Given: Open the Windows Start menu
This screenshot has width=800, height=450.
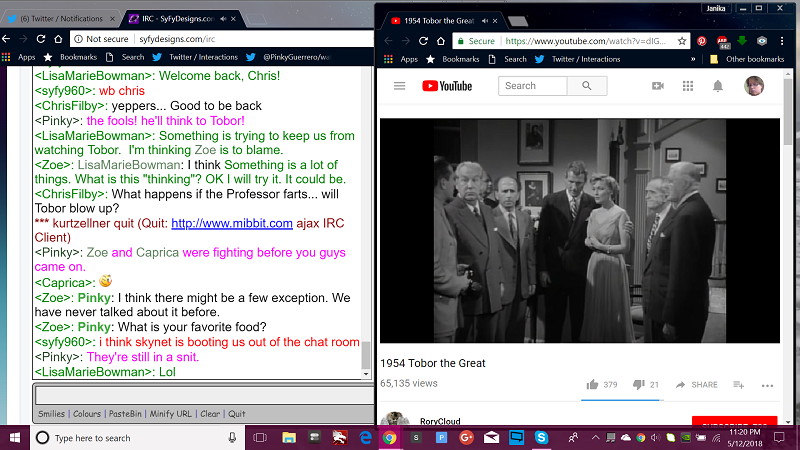Looking at the screenshot, I should coord(15,438).
